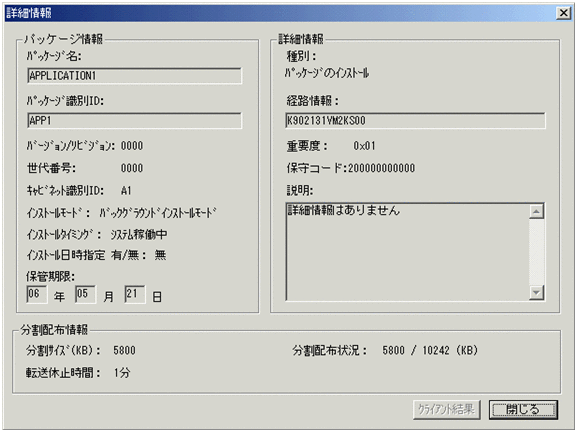Click the 種別 value パッケージのインストール
Viewport: 579px width, 433px height.
click(x=327, y=73)
